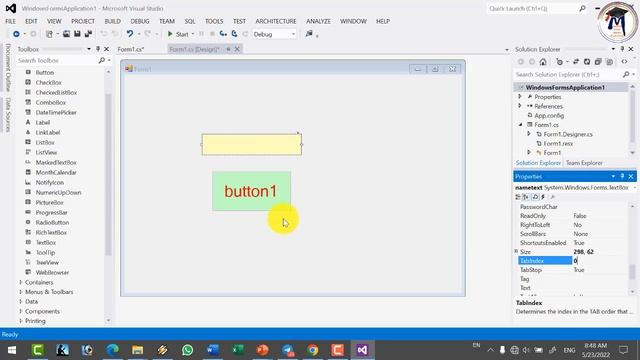Click the Find in Files toolbar icon
The image size is (640, 360).
(x=309, y=34)
